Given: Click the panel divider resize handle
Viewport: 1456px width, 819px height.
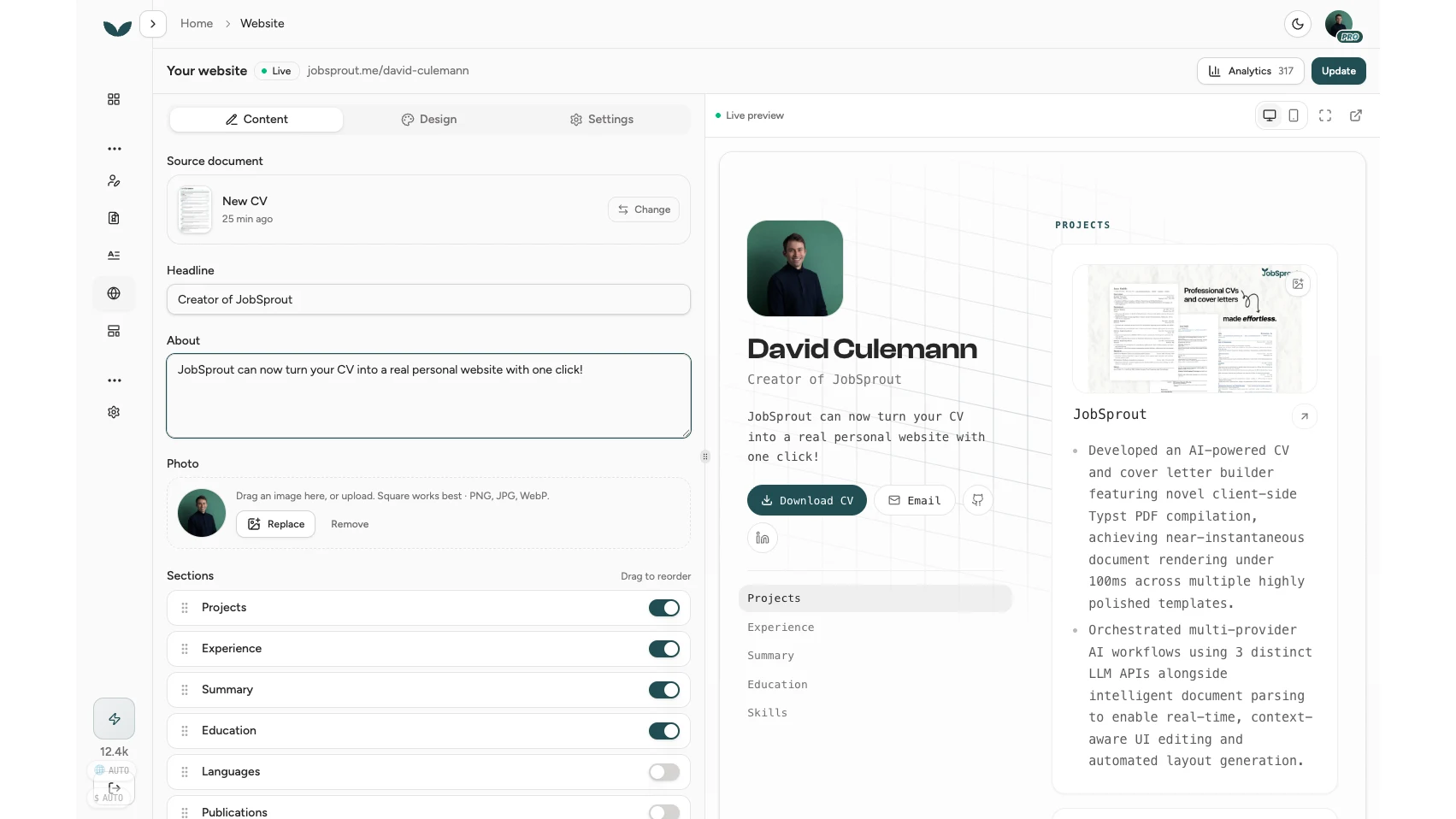Looking at the screenshot, I should point(704,457).
